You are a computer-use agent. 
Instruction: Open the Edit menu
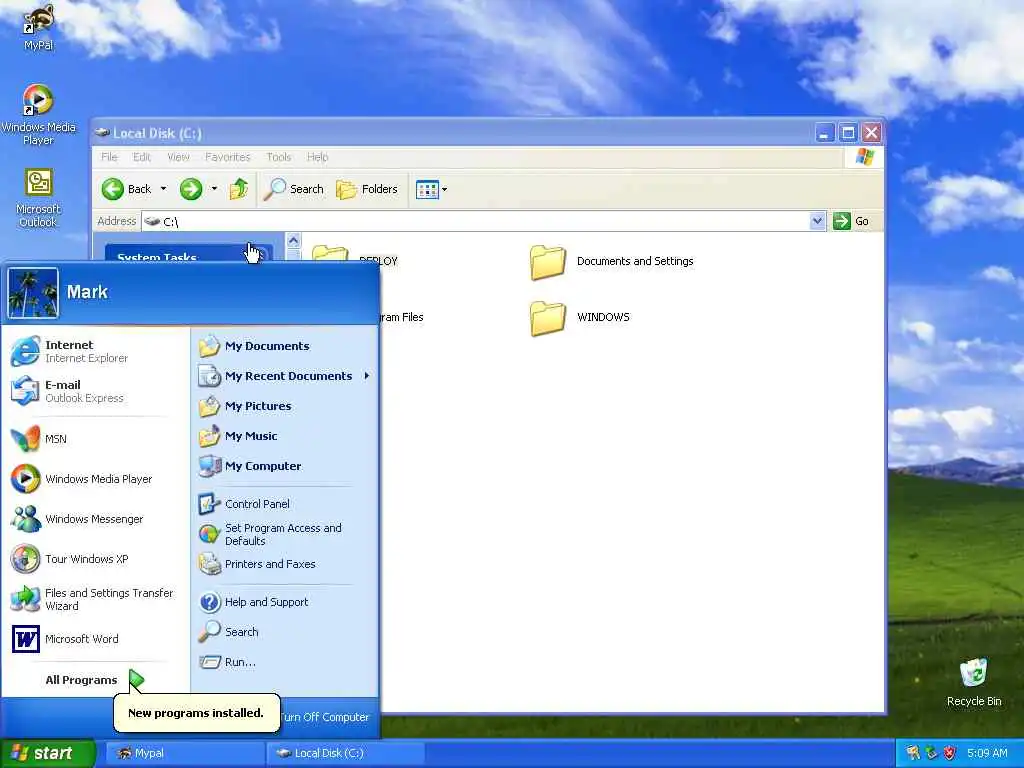(x=141, y=157)
